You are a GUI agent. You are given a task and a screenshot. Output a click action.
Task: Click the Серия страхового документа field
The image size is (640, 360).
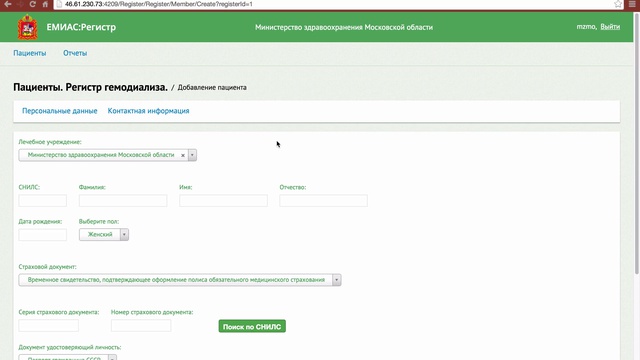pos(49,325)
